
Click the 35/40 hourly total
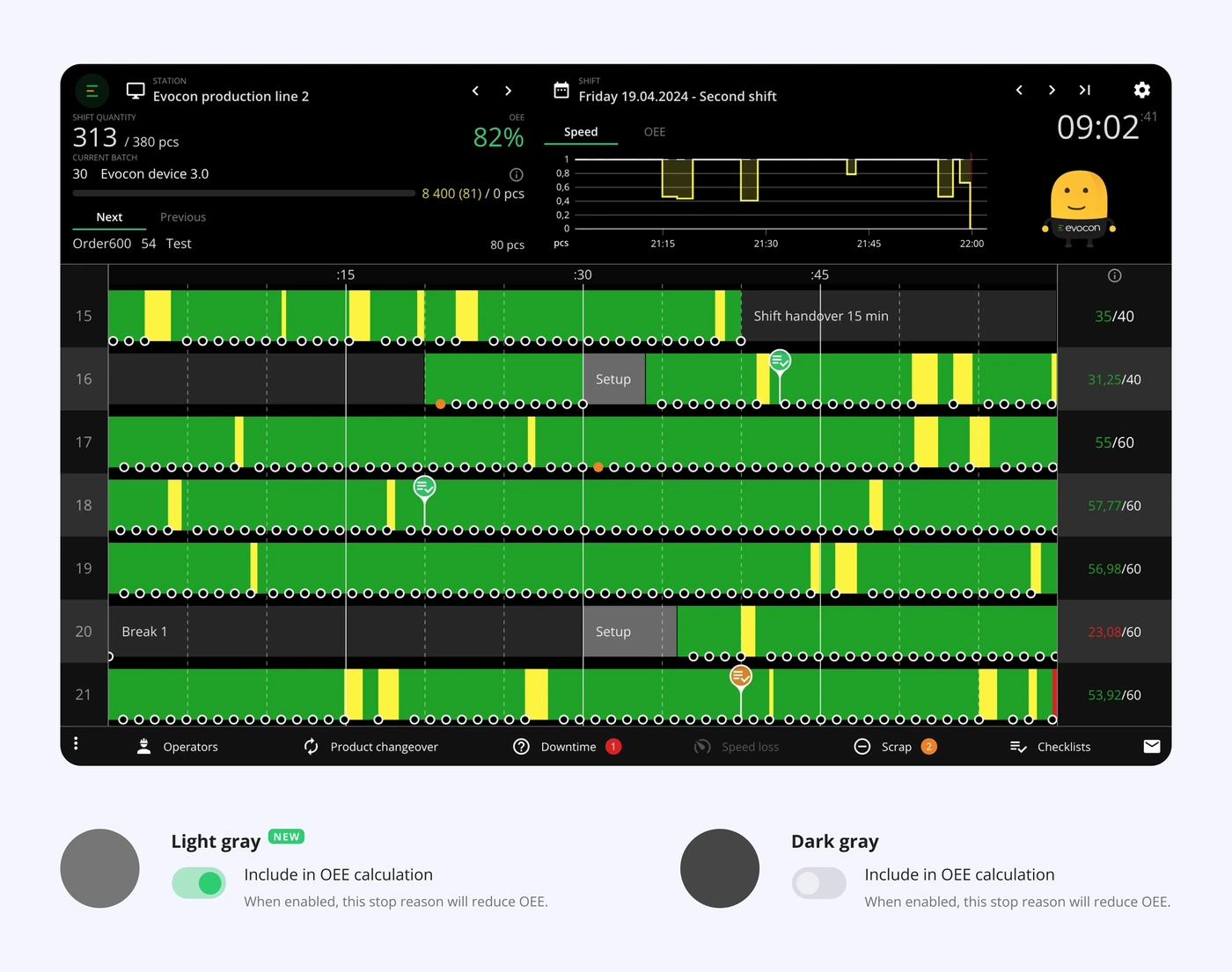click(1114, 316)
